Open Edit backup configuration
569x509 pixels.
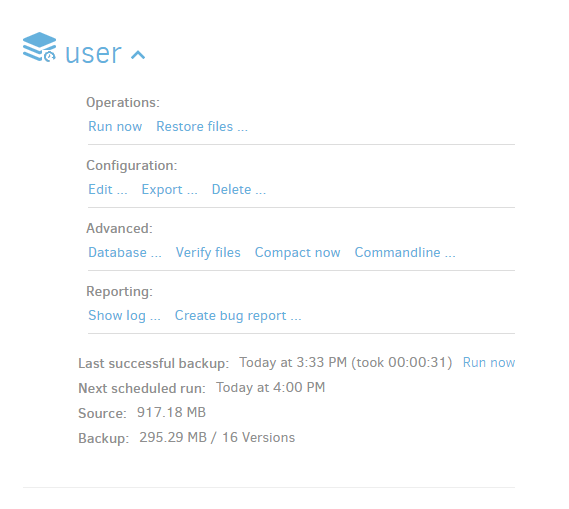(108, 190)
